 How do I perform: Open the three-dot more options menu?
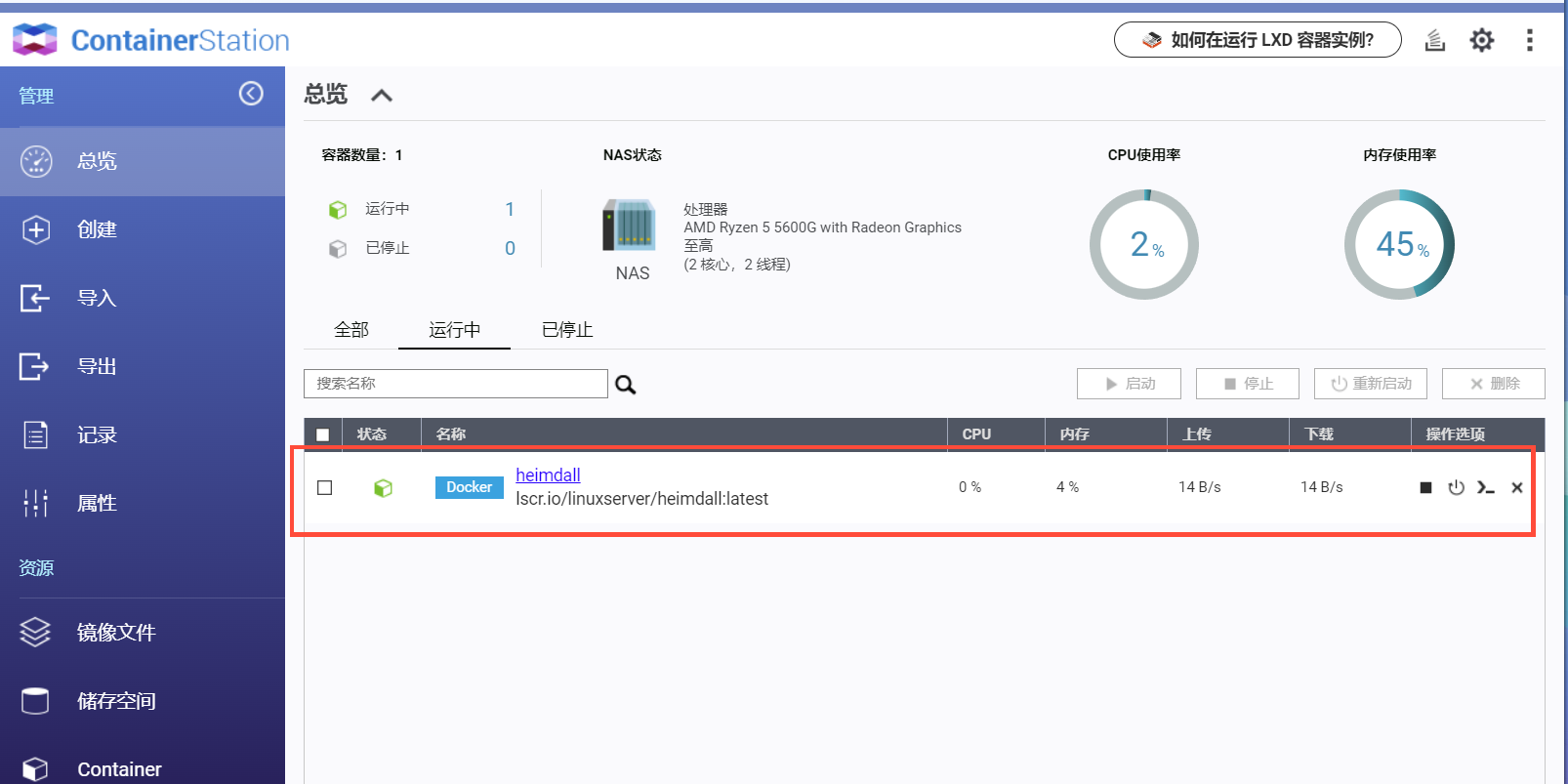(x=1529, y=40)
